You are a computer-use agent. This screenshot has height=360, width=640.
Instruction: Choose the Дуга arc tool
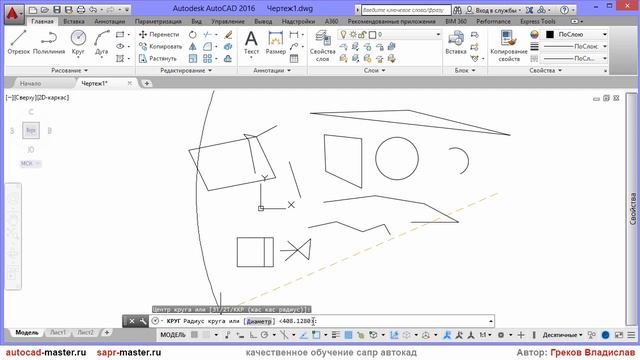tap(102, 42)
